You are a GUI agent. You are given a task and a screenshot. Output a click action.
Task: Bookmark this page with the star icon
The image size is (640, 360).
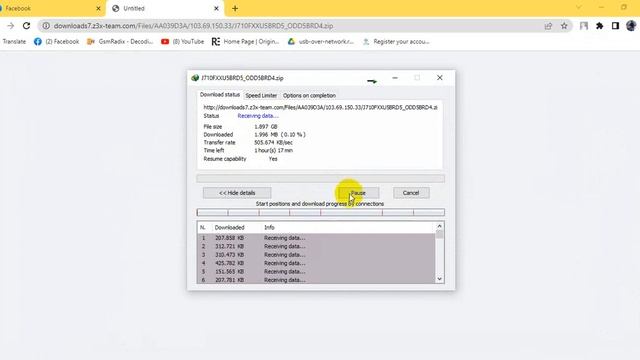click(564, 26)
